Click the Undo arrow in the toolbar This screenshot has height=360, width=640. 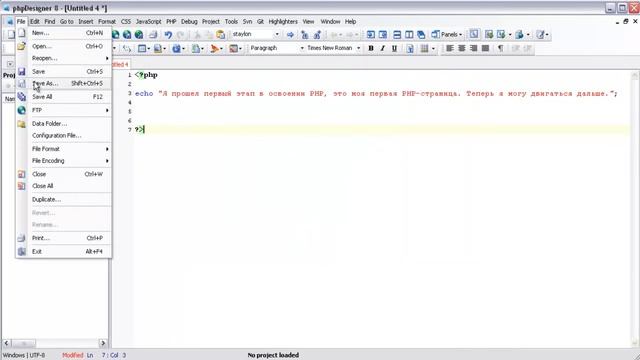[x=168, y=35]
